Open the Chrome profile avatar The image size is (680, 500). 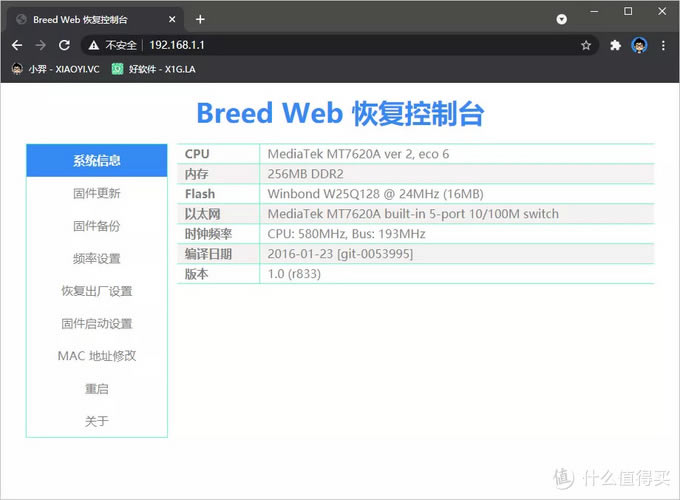point(639,45)
